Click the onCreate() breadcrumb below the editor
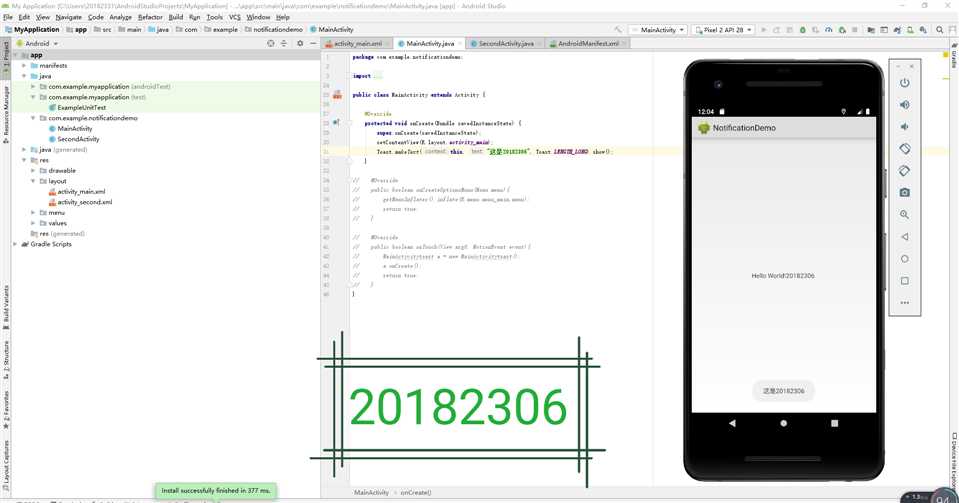959x503 pixels. coord(416,493)
